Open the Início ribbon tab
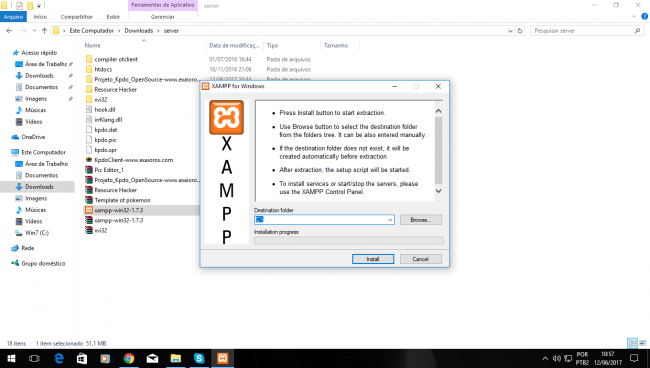This screenshot has height=368, width=650. [40, 17]
